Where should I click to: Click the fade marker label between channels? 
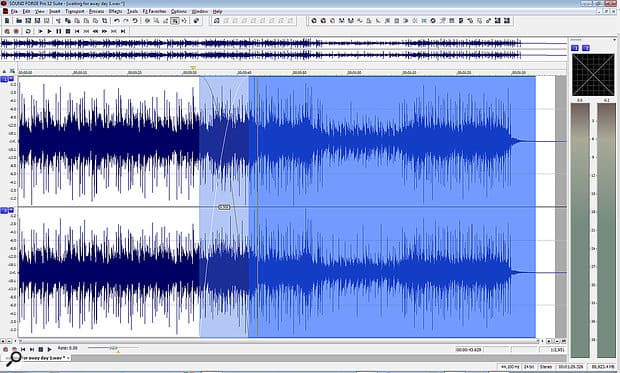click(x=224, y=207)
